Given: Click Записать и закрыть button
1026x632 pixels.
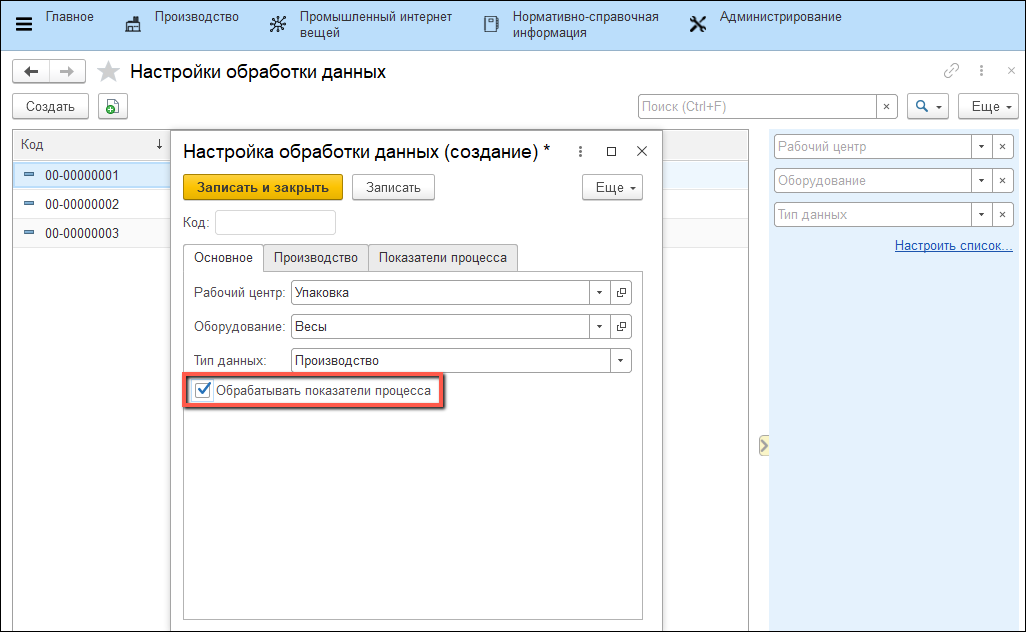Looking at the screenshot, I should click(263, 187).
